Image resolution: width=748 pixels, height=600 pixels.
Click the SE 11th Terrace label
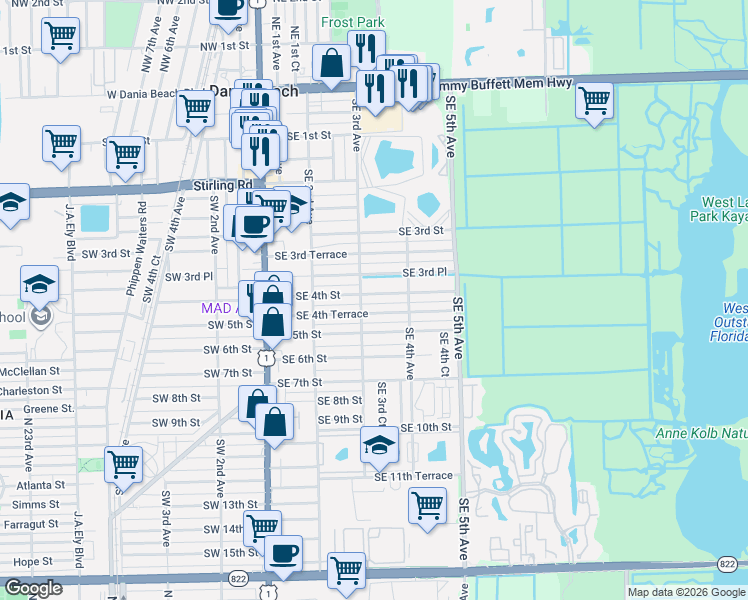tap(414, 476)
